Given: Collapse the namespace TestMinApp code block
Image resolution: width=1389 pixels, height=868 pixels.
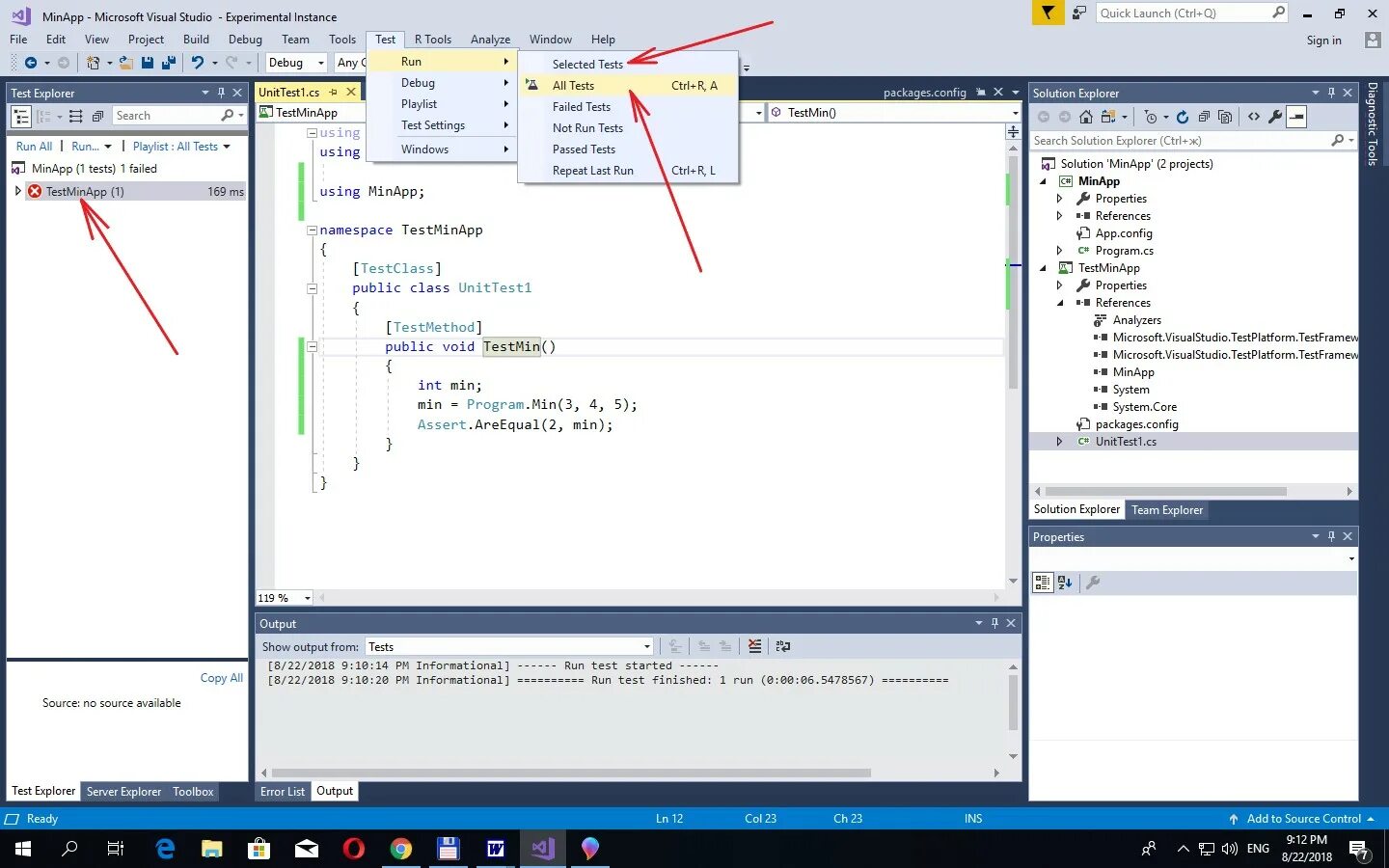Looking at the screenshot, I should 312,231.
